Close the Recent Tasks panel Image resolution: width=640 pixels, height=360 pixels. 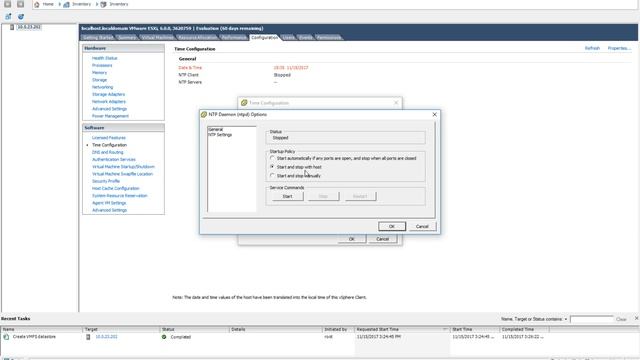[x=636, y=318]
